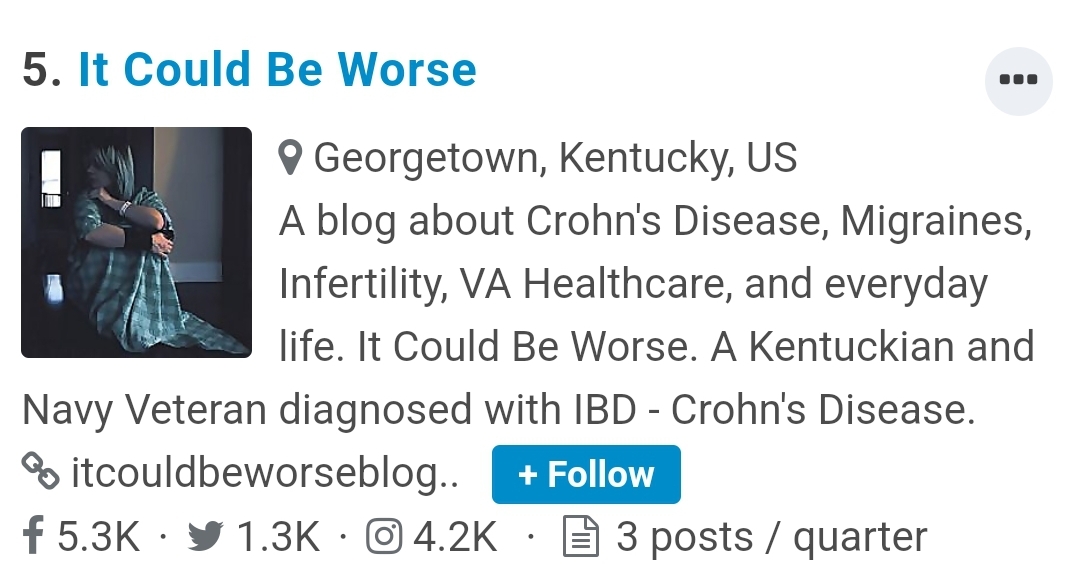The height and width of the screenshot is (573, 1080).
Task: Click the Twitter bird icon
Action: (205, 537)
